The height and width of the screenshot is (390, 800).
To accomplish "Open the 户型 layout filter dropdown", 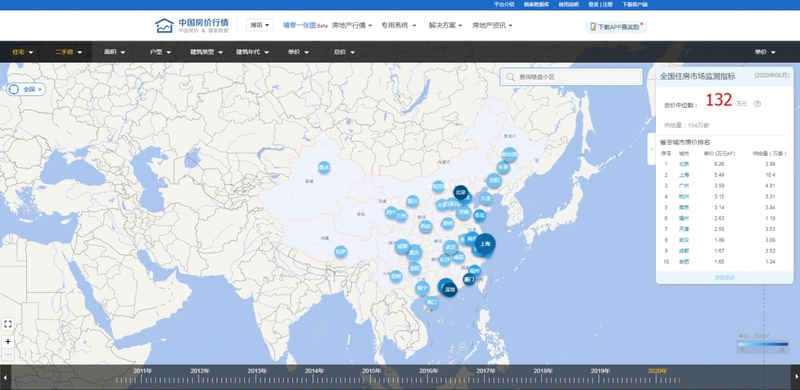I will pyautogui.click(x=160, y=52).
